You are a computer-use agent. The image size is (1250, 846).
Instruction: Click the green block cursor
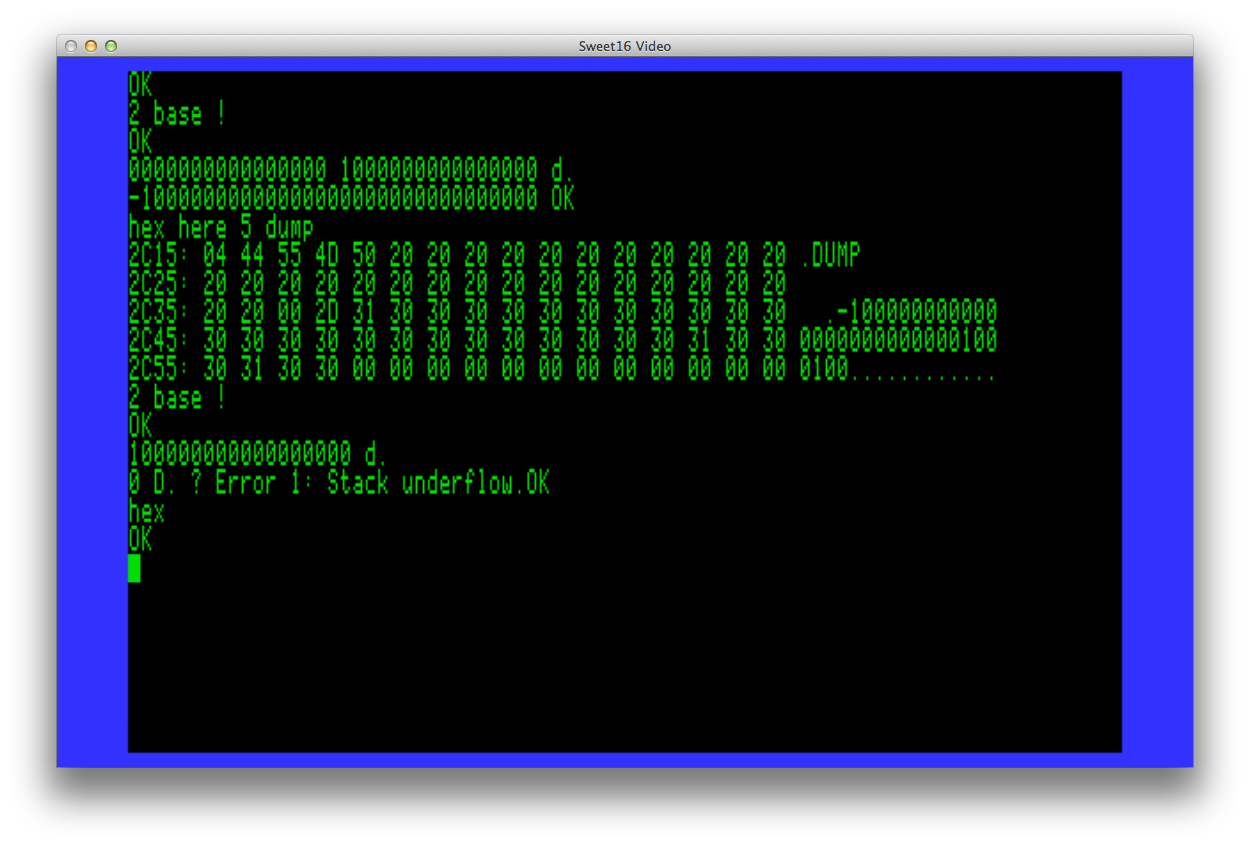click(x=134, y=568)
